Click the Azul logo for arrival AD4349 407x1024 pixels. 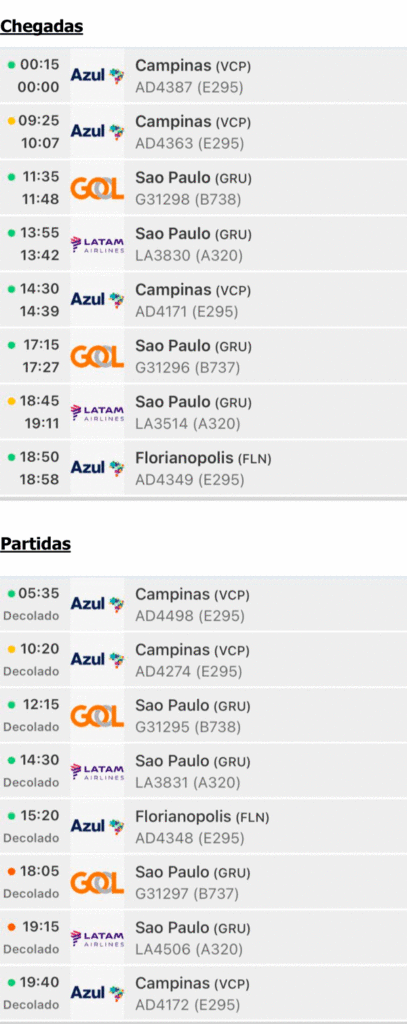click(x=97, y=468)
